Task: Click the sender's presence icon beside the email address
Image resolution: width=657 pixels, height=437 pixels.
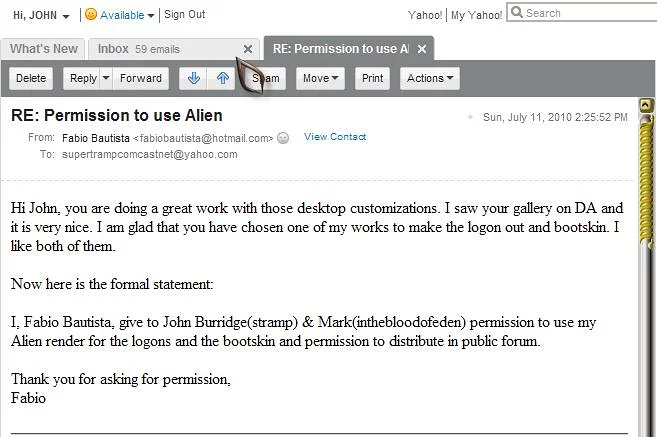Action: [283, 138]
